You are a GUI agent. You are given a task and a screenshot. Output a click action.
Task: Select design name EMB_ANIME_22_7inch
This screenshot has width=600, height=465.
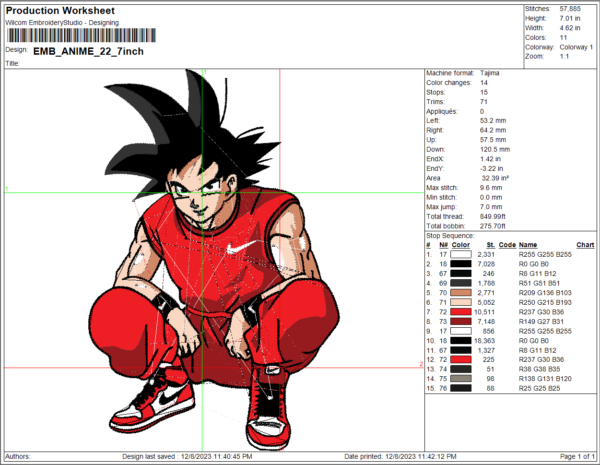[x=88, y=51]
